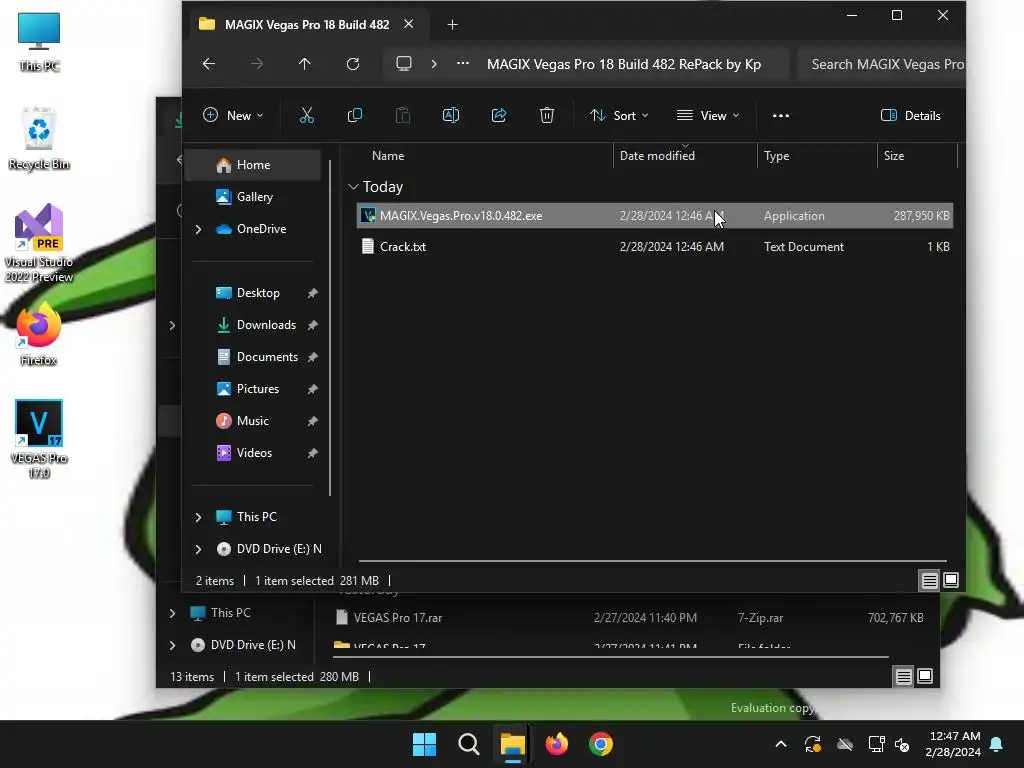
Task: Expand DVD Drive (E:) in background window
Action: (172, 645)
